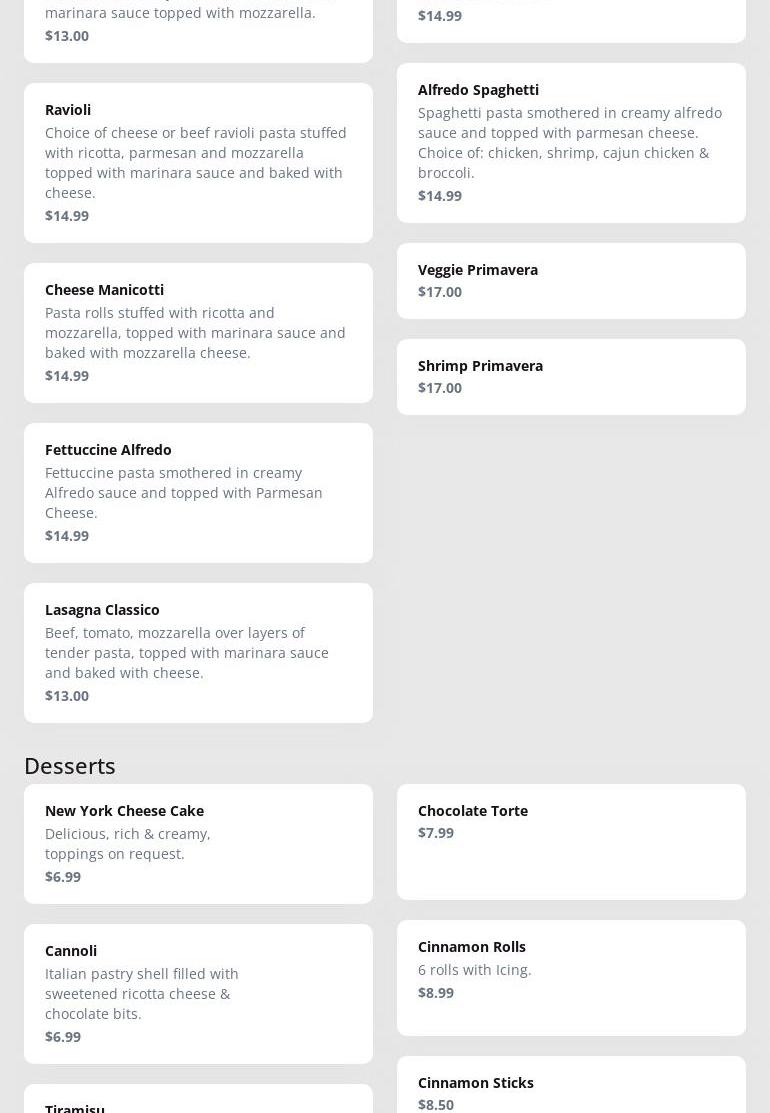Click the $8.99 Cinnamon Rolls price
This screenshot has height=1113, width=770.
click(436, 993)
